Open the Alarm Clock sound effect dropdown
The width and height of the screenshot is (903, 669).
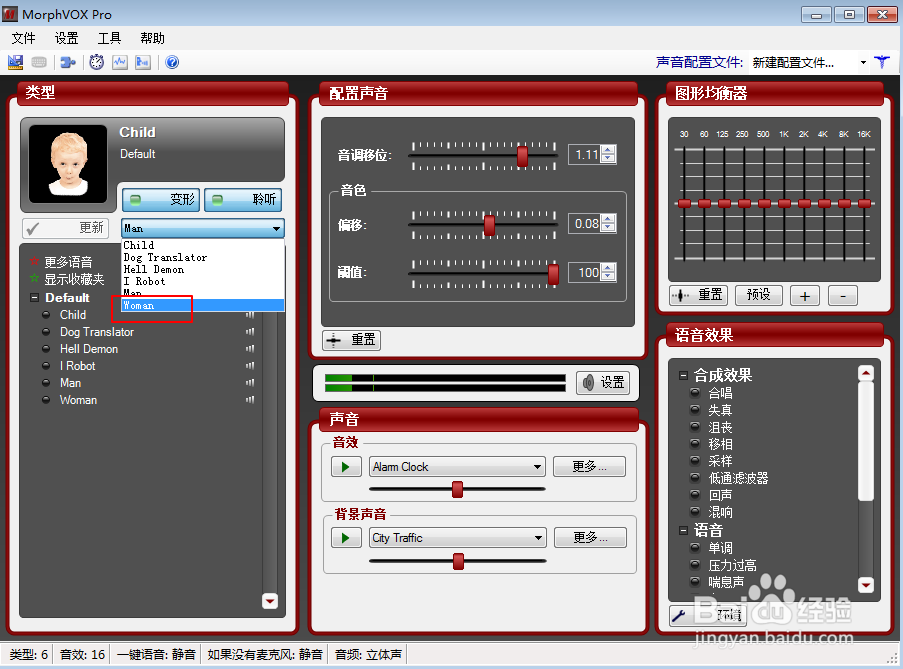457,466
